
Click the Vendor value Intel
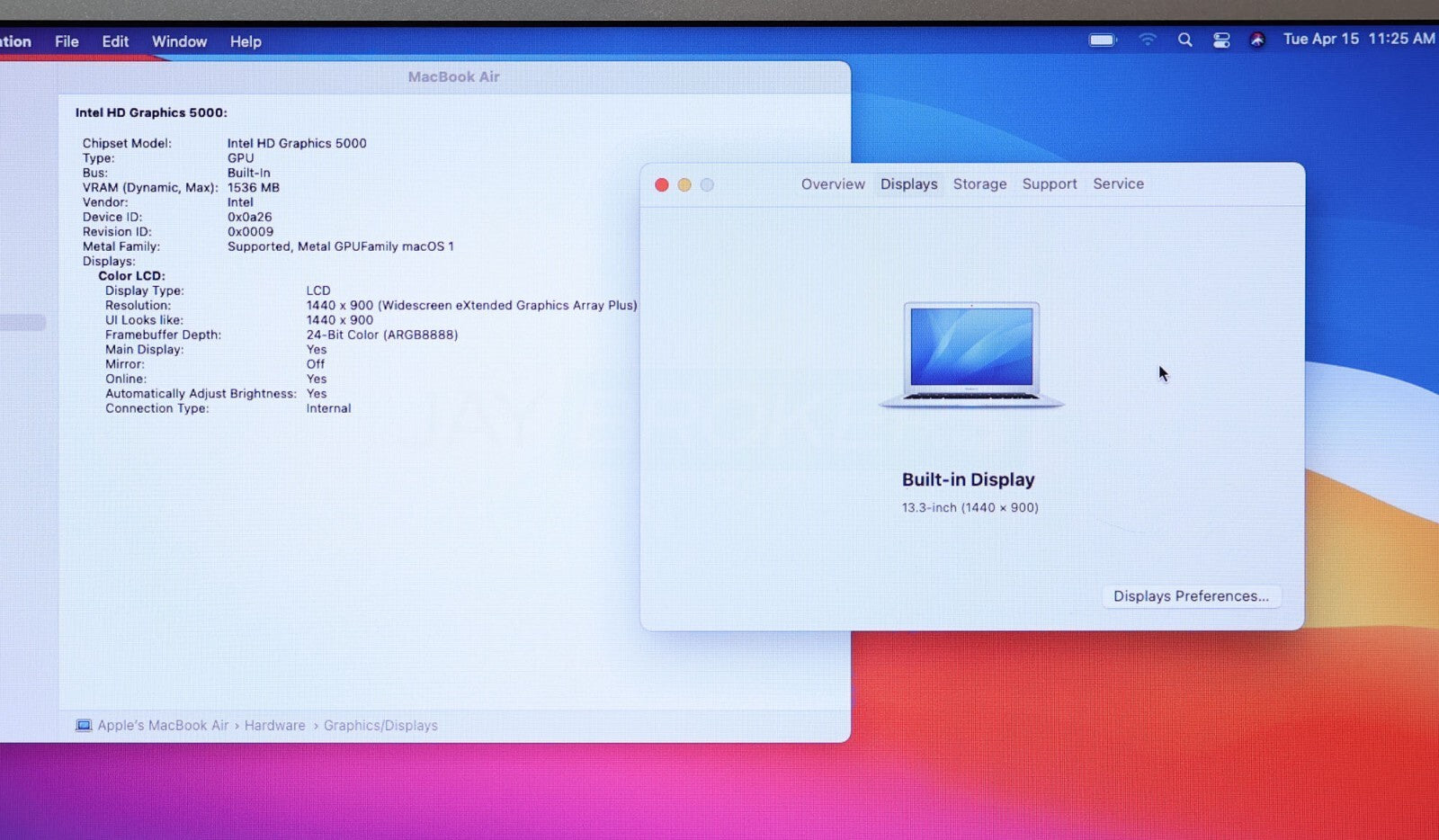coord(240,202)
